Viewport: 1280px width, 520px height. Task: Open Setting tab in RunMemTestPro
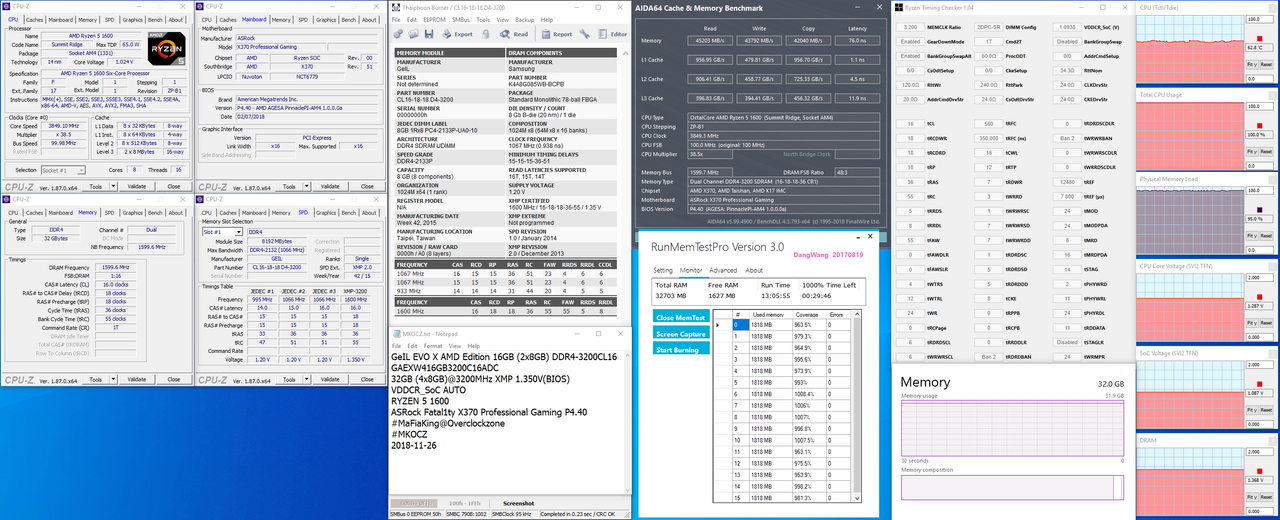click(663, 270)
